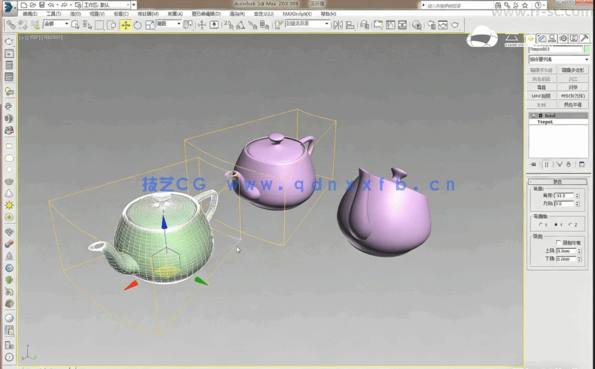Image resolution: width=595 pixels, height=369 pixels.
Task: Activate the Select and Scale tool
Action: click(x=150, y=25)
